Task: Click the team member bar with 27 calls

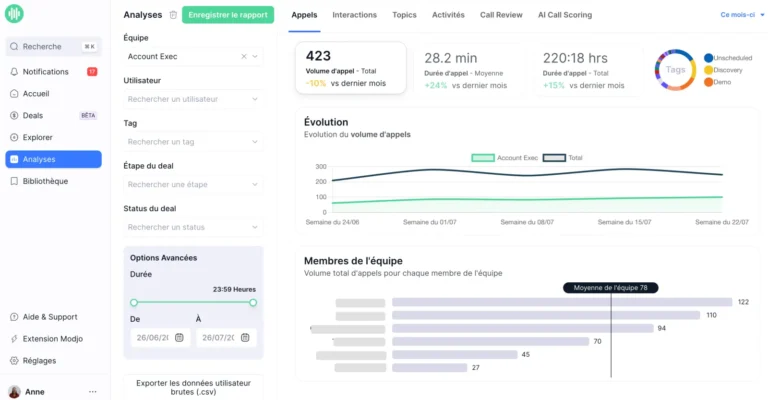Action: (x=430, y=368)
